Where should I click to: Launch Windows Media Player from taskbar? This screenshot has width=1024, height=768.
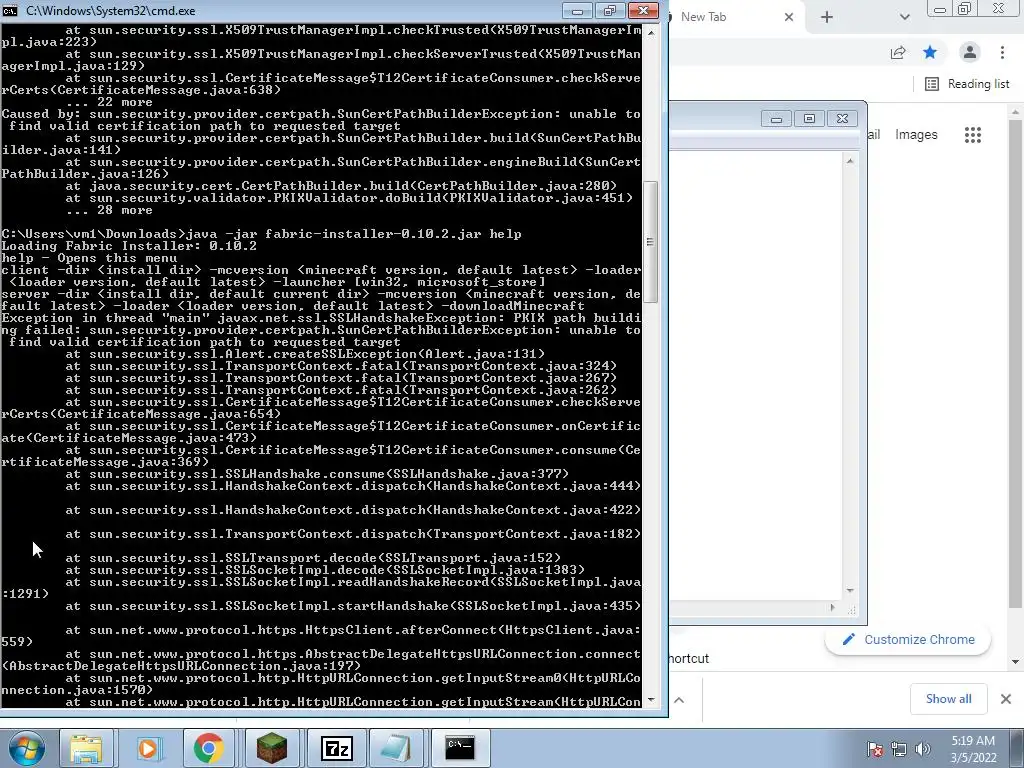point(148,748)
